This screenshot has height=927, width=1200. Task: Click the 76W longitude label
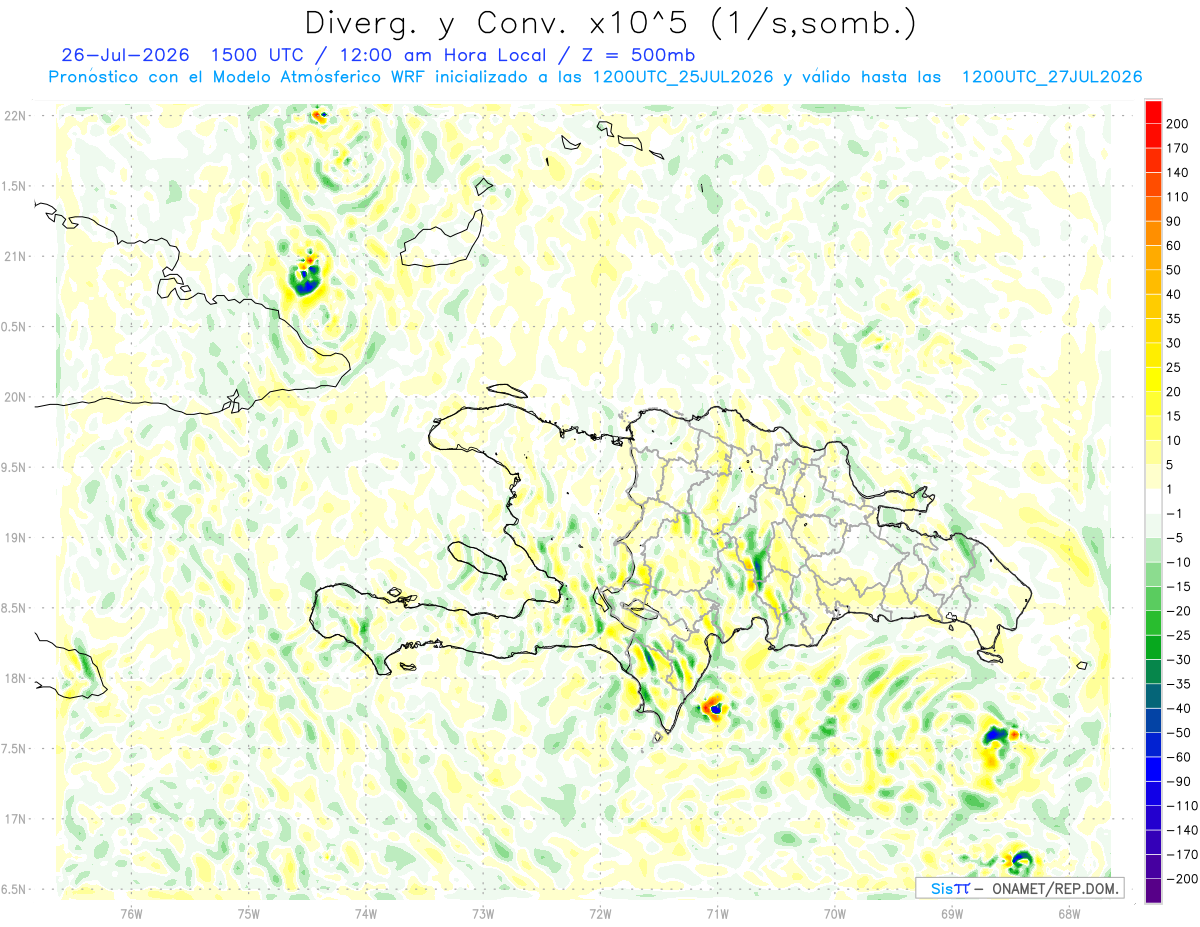[131, 912]
